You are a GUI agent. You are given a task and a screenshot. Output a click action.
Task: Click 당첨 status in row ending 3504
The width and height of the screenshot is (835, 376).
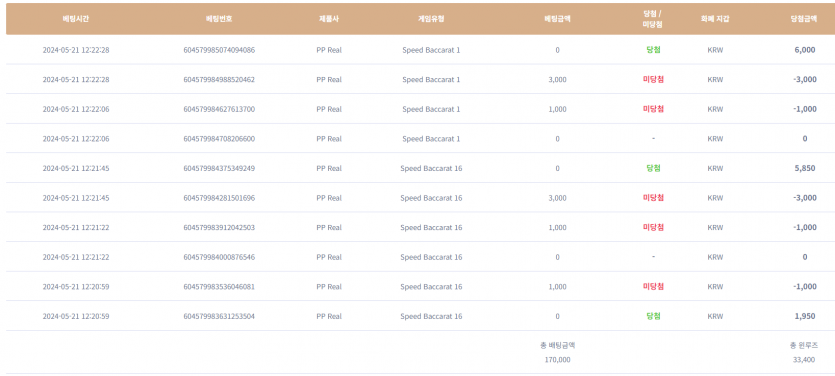[x=653, y=316]
